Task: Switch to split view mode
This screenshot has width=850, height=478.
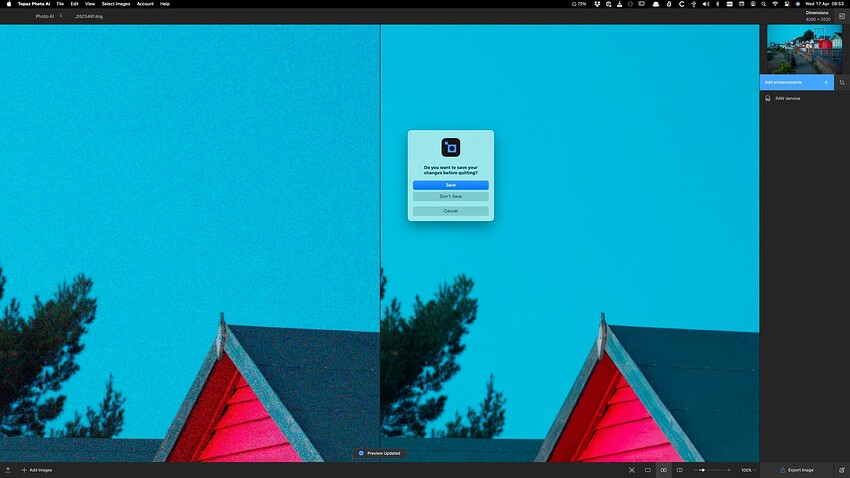Action: [x=679, y=470]
